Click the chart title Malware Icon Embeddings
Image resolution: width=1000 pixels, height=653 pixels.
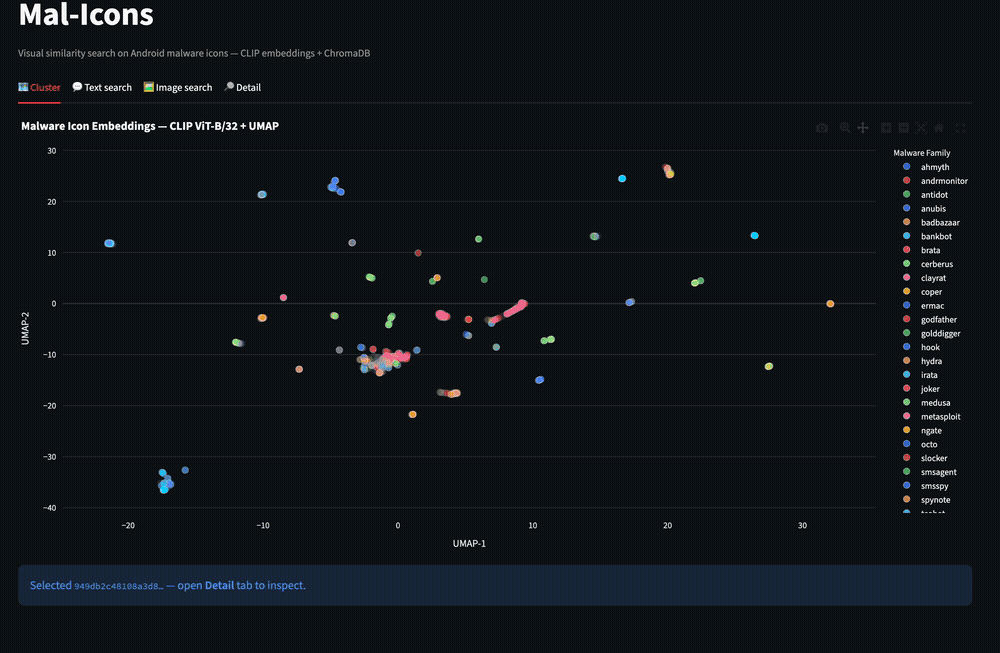click(x=150, y=126)
